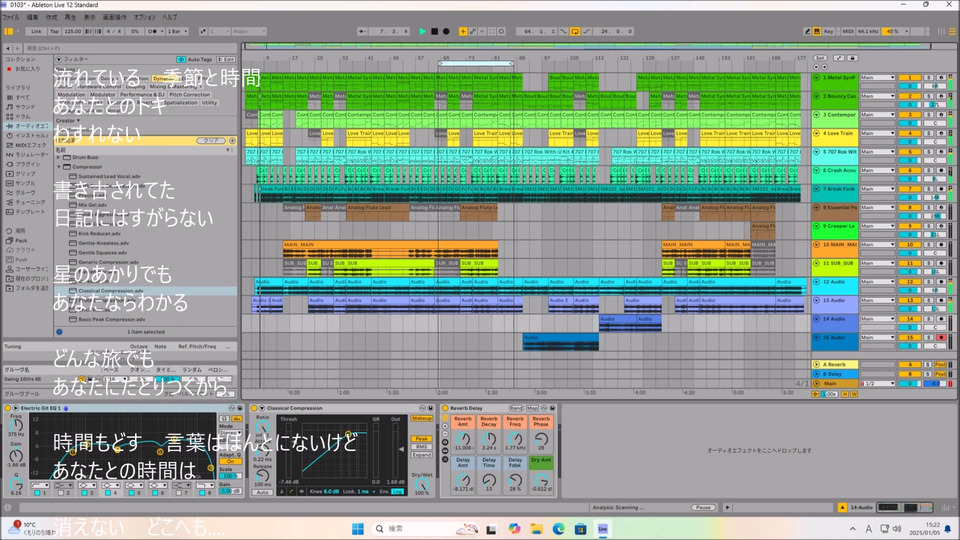Toggle the computer MIDI keyboard icon
The height and width of the screenshot is (540, 960).
click(817, 31)
